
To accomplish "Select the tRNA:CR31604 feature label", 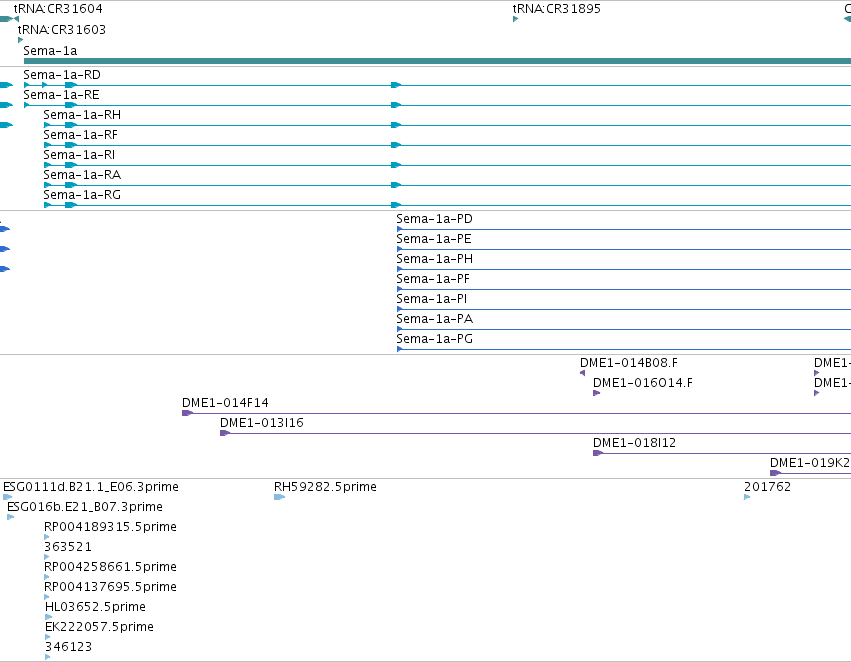I will click(x=58, y=9).
